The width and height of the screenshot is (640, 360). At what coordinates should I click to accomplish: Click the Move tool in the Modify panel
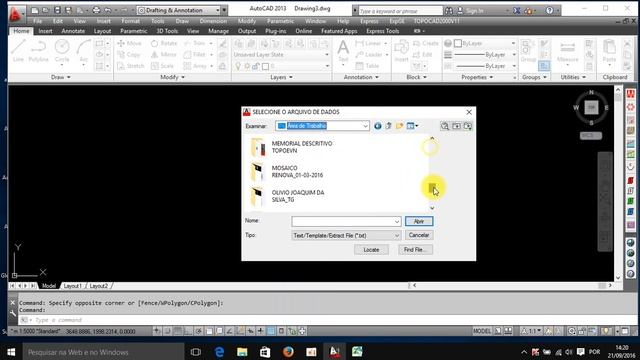click(129, 43)
